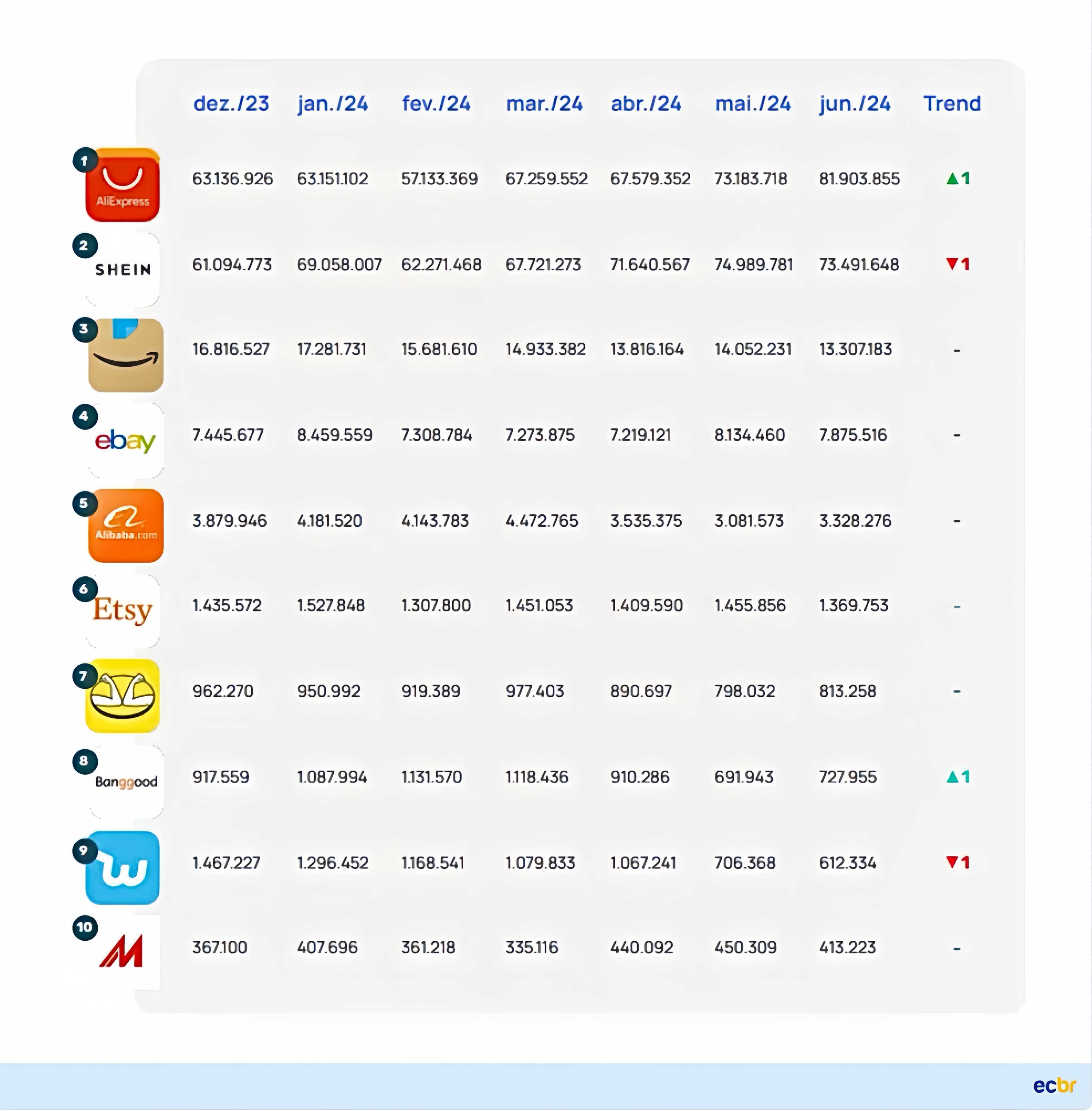Viewport: 1092px width, 1111px height.
Task: Click the value 367.100
Action: click(x=220, y=947)
